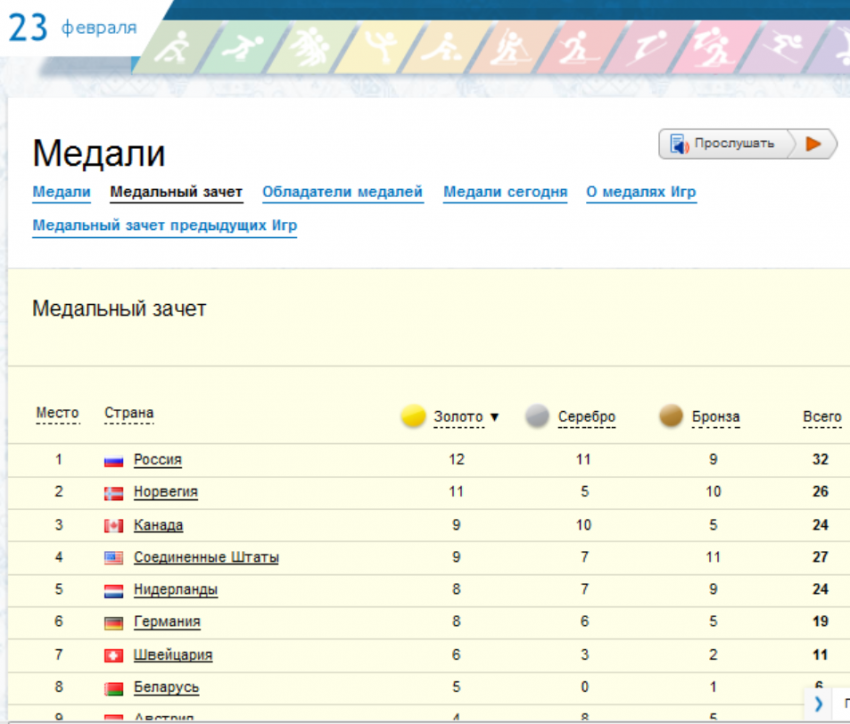This screenshot has height=724, width=850.
Task: Open Медальный зачет предыдущих Игр link
Action: point(164,226)
